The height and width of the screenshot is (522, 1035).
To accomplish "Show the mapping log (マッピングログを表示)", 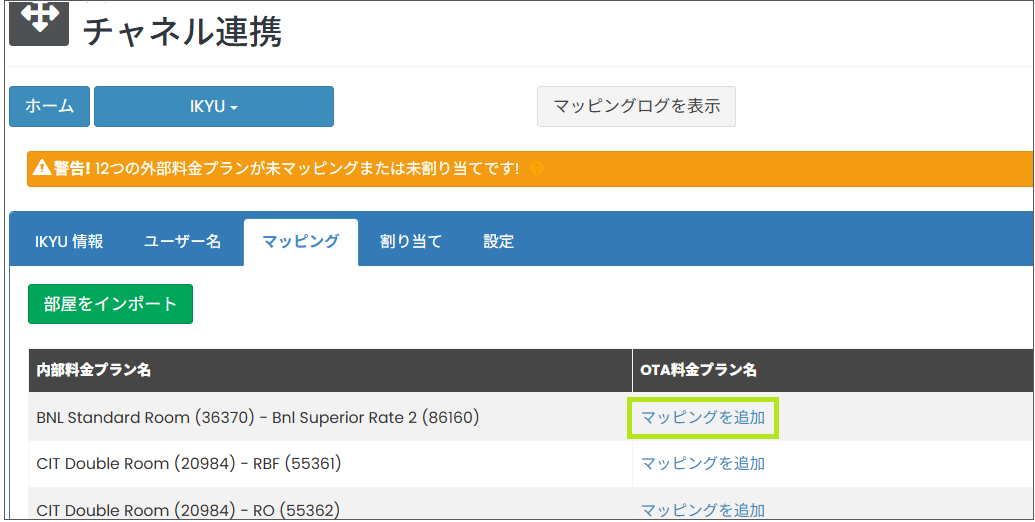I will 636,106.
